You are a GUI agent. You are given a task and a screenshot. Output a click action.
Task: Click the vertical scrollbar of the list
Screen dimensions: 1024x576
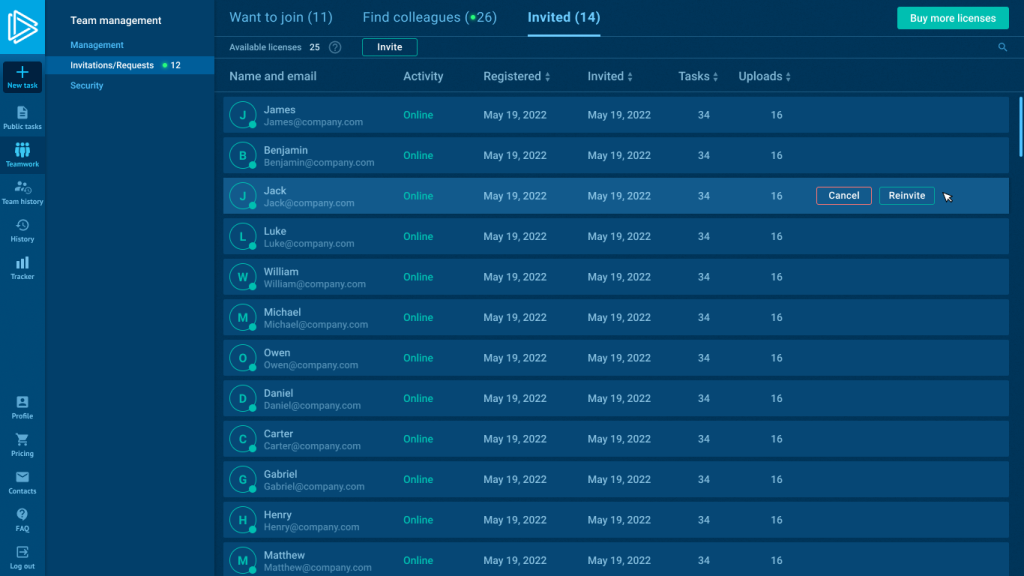point(1020,125)
